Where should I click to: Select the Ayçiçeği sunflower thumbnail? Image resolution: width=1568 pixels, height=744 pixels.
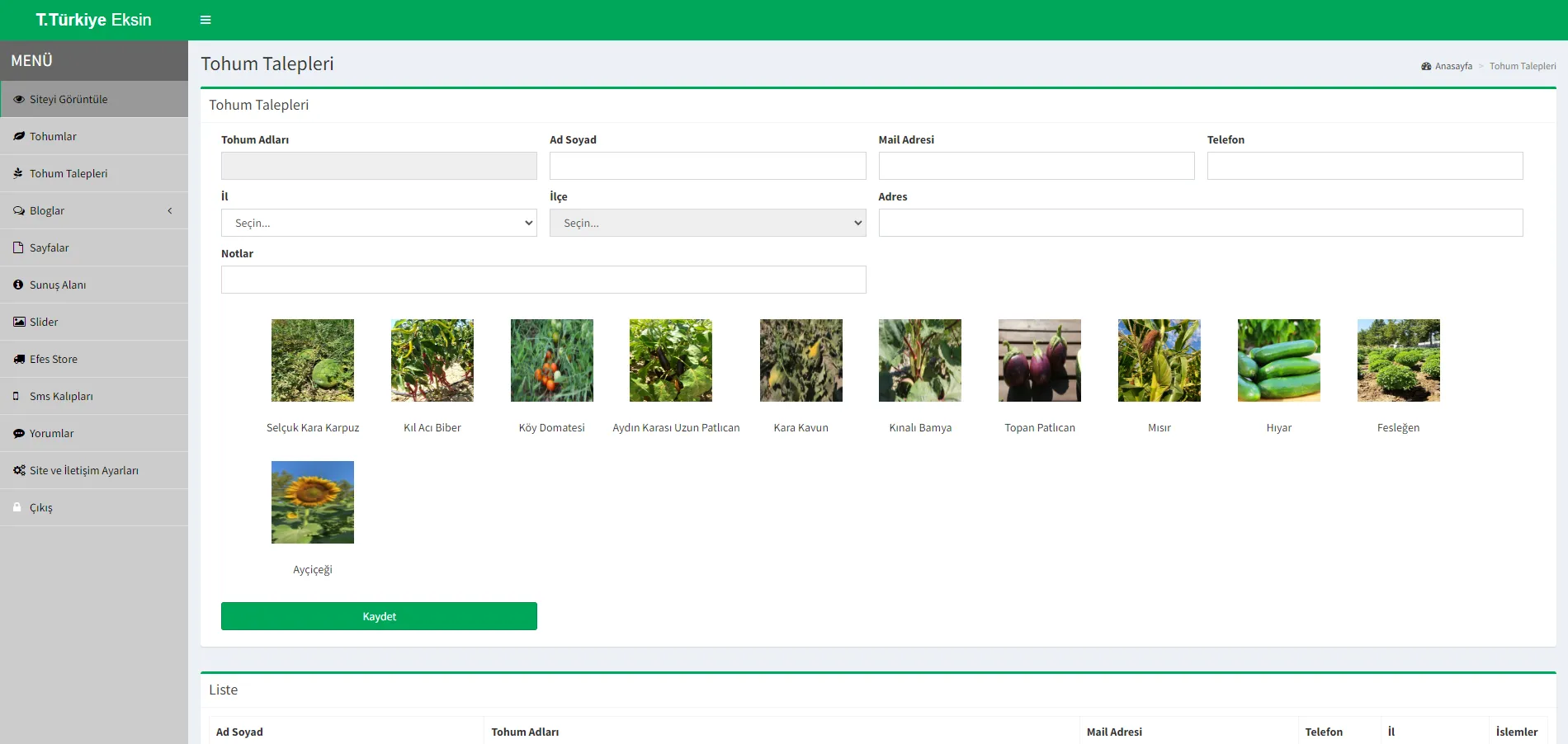tap(313, 502)
